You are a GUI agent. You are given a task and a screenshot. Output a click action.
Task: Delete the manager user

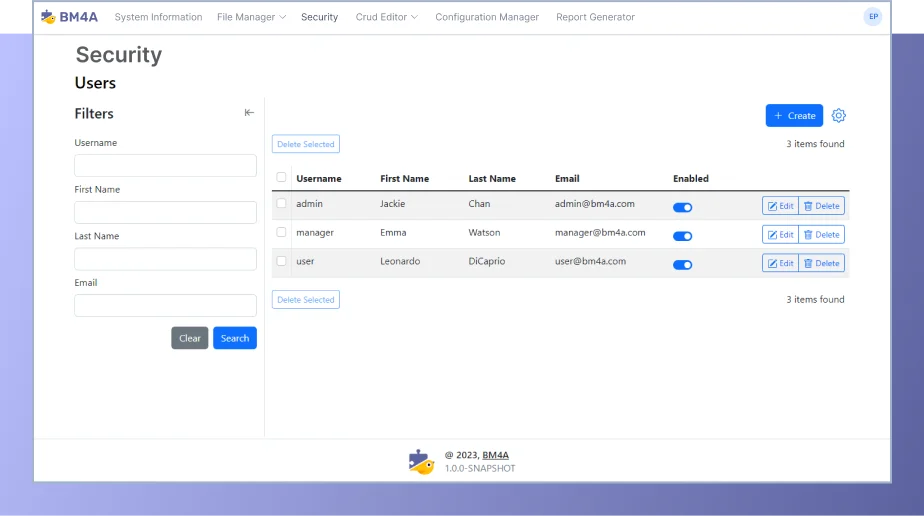pyautogui.click(x=821, y=234)
